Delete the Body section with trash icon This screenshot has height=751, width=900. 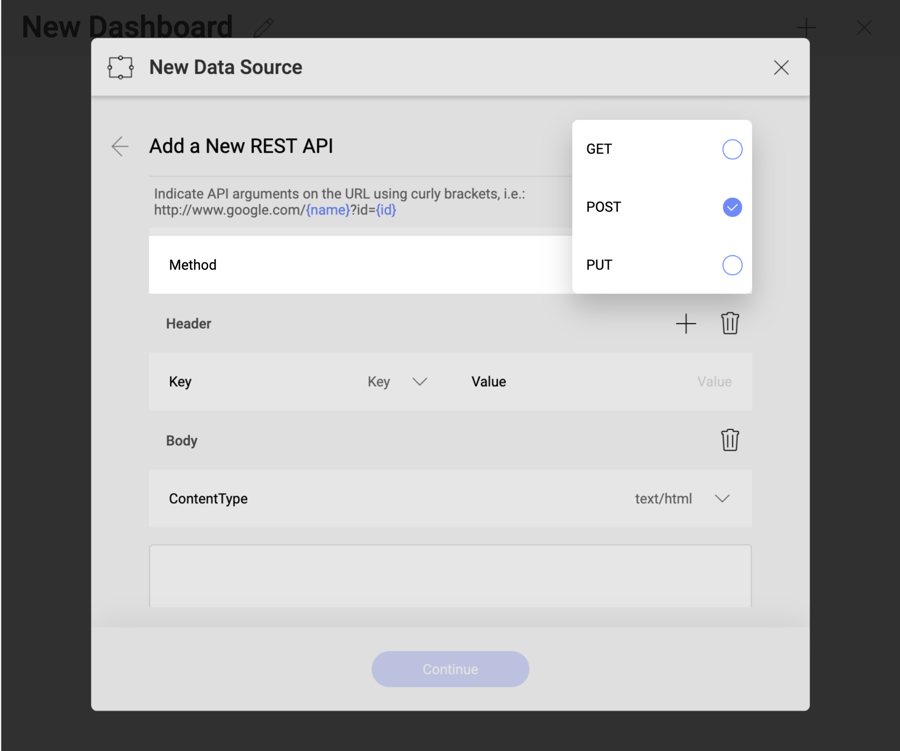730,441
